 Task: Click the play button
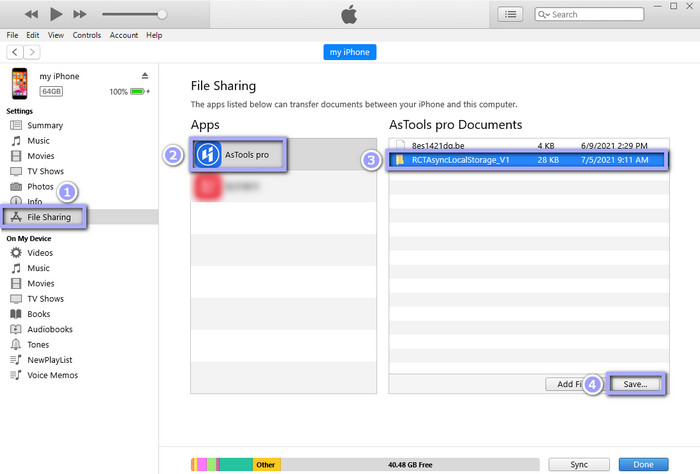coord(56,14)
